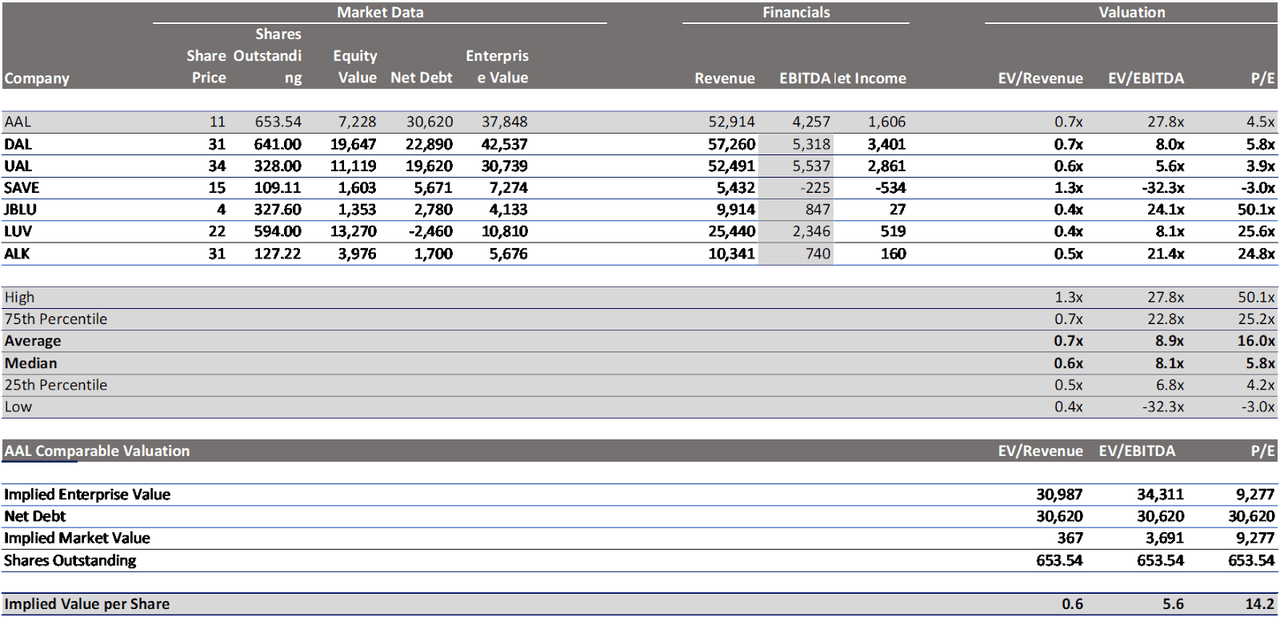Viewport: 1280px width, 617px height.
Task: Click DAL's revenue cell showing 57,260
Action: coord(730,144)
